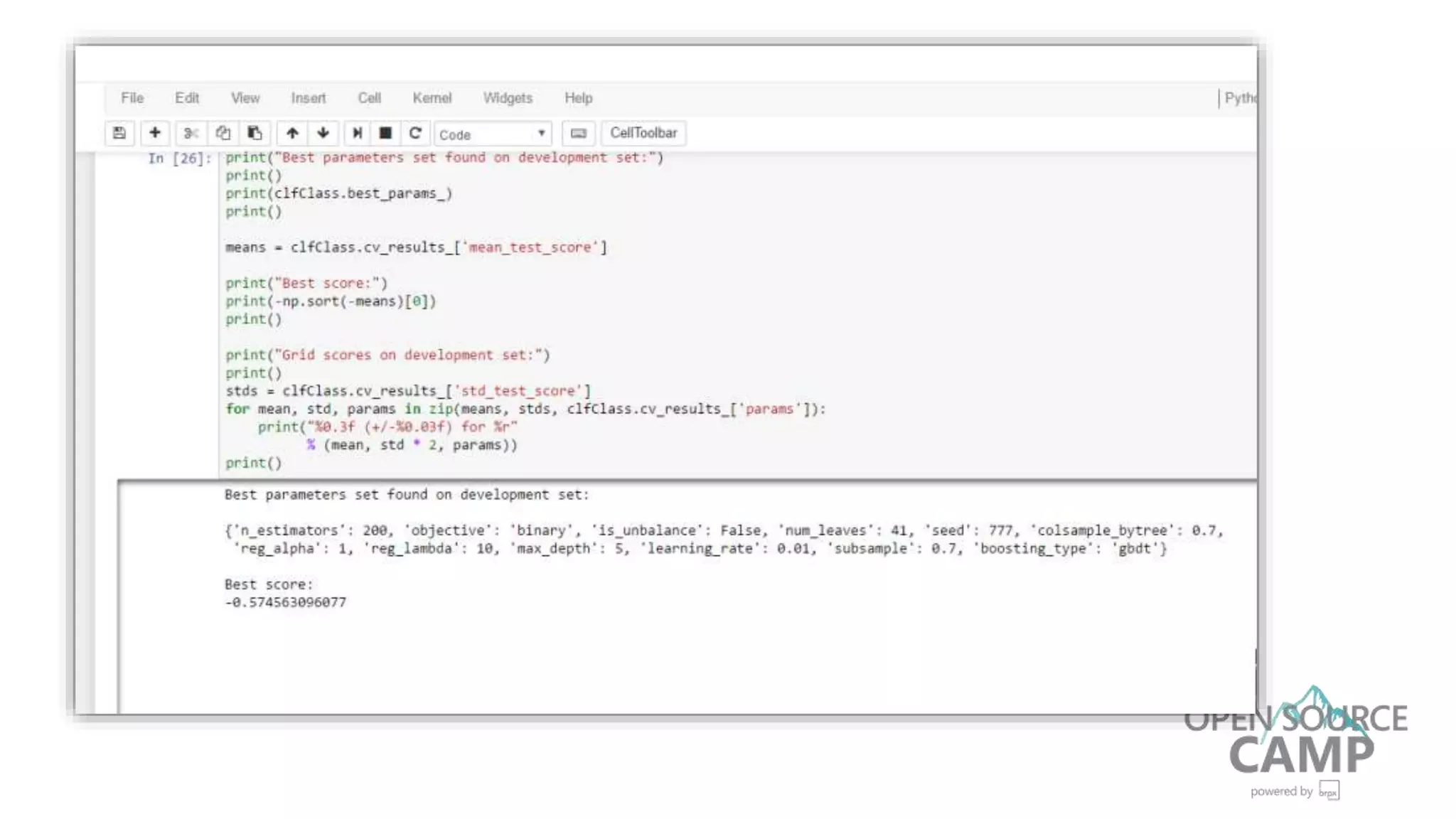Paste cells below icon

point(255,133)
